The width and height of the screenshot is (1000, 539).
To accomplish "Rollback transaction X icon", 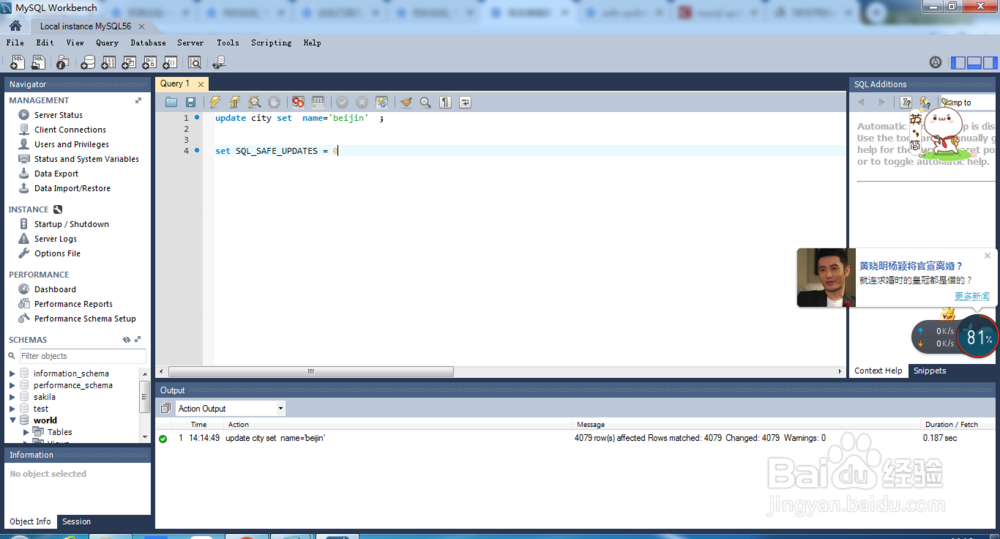I will pos(362,102).
